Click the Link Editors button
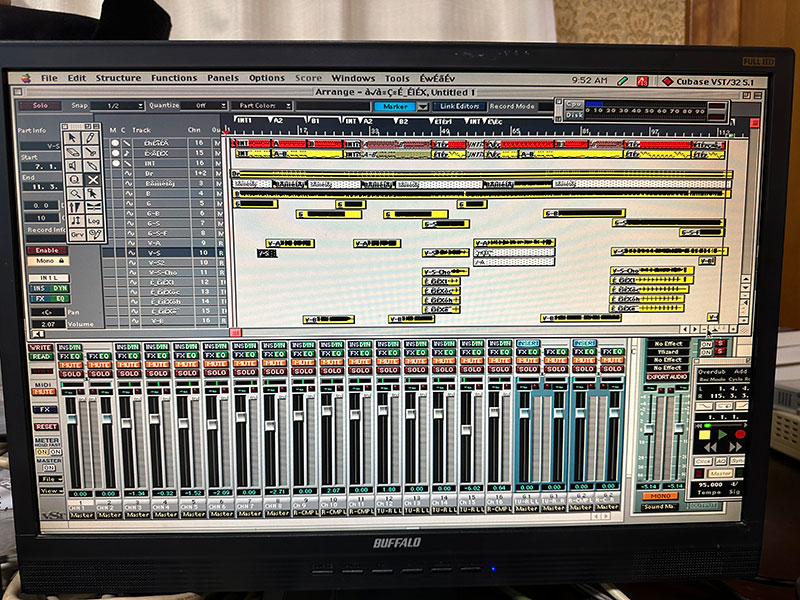 [x=460, y=106]
